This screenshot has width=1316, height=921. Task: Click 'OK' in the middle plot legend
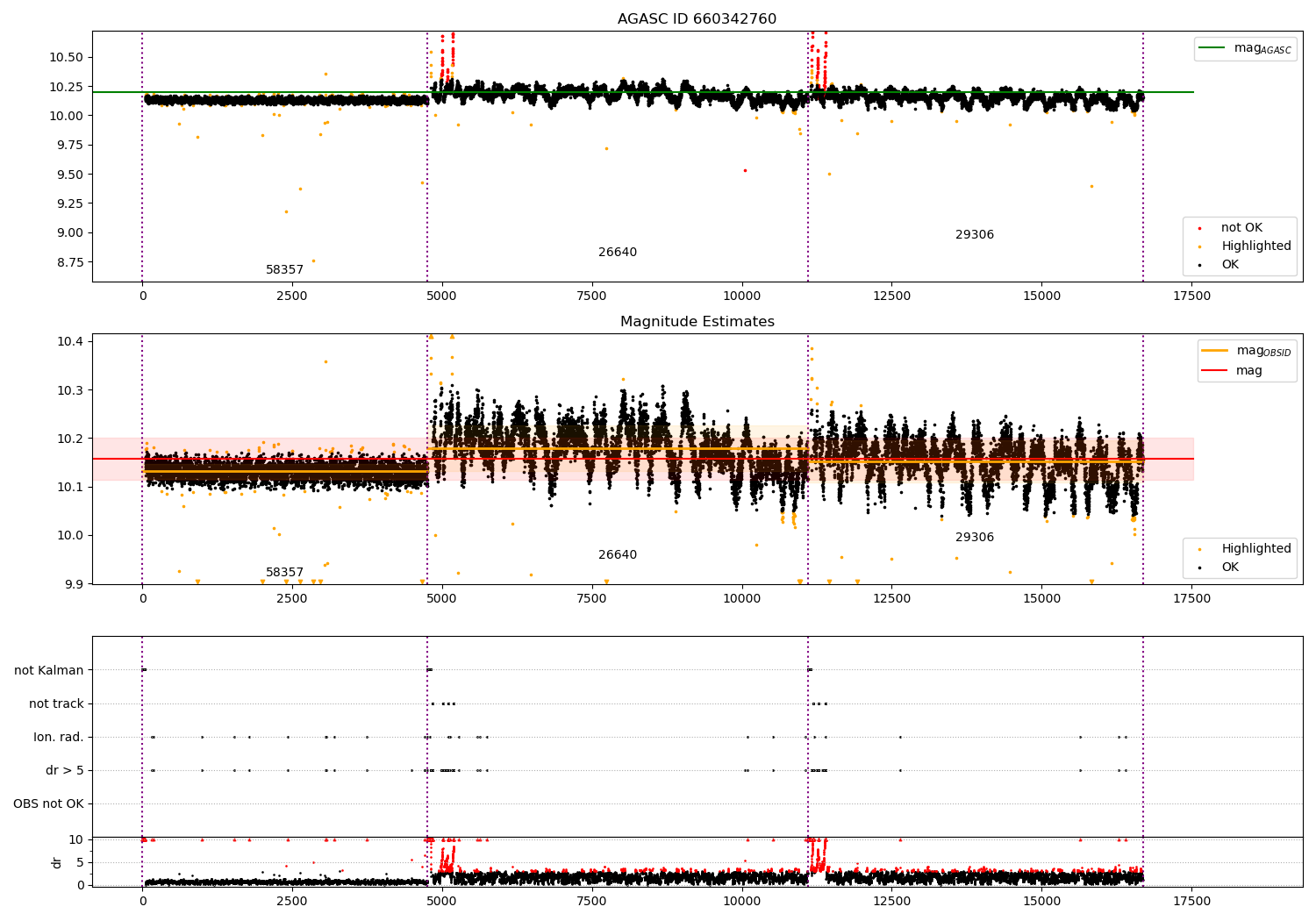pyautogui.click(x=1230, y=568)
